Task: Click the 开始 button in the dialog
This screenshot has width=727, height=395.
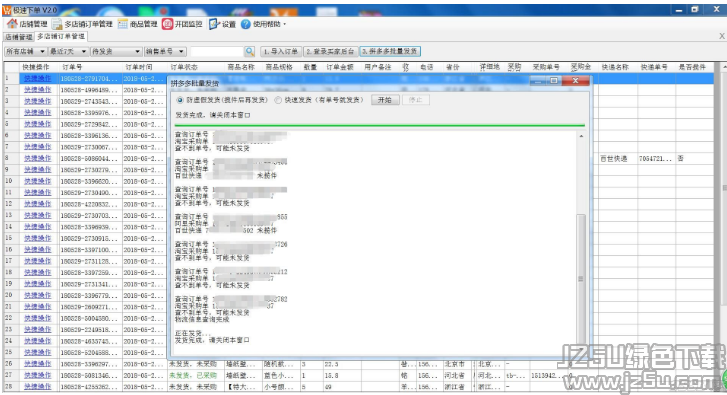Action: click(385, 100)
